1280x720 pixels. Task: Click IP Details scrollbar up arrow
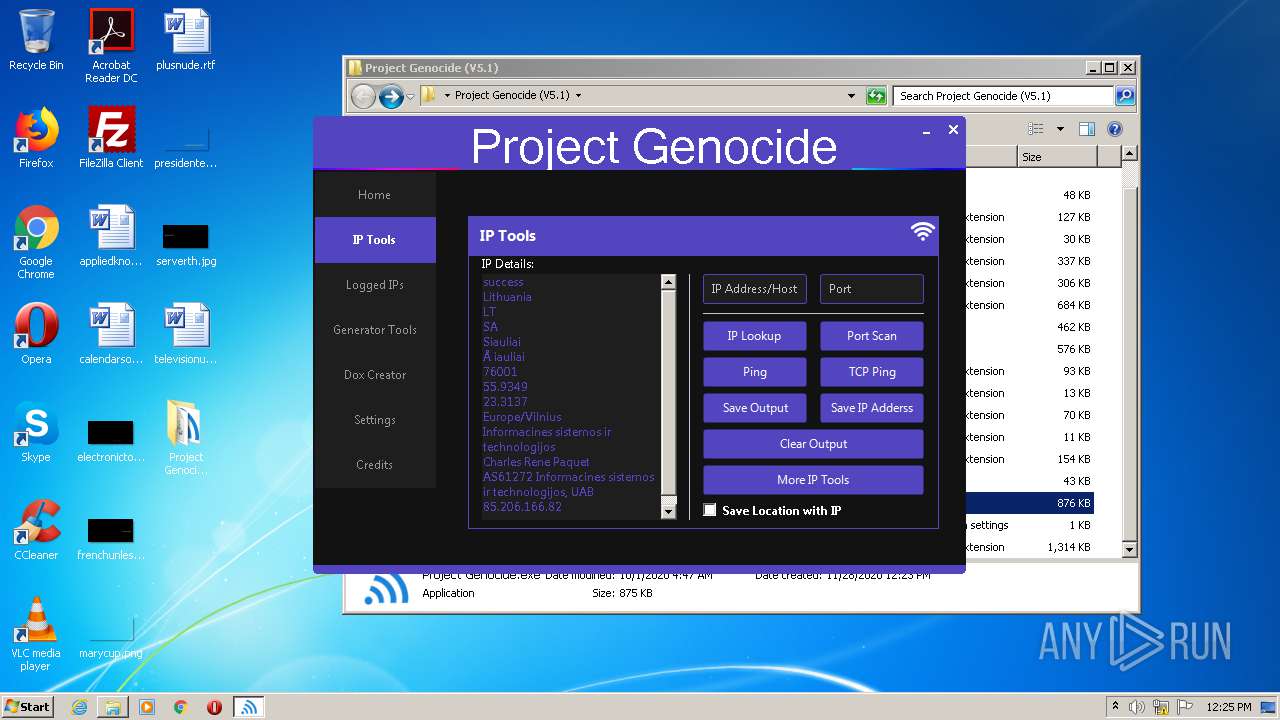669,282
